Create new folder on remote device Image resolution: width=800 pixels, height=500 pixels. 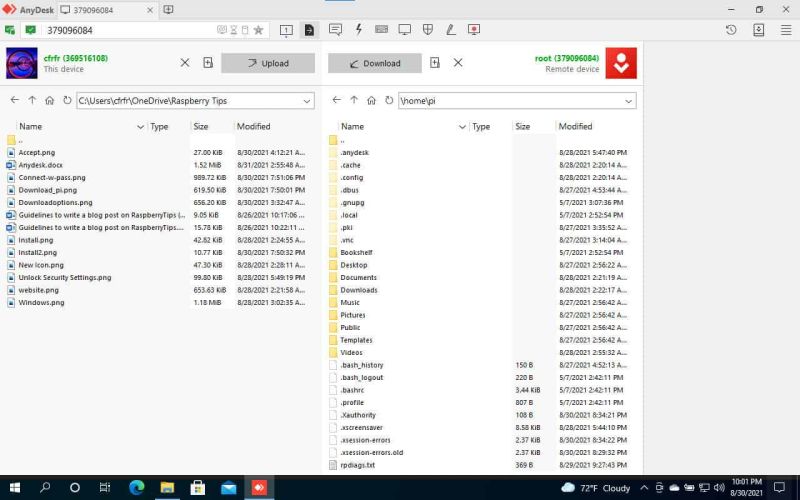click(x=435, y=62)
